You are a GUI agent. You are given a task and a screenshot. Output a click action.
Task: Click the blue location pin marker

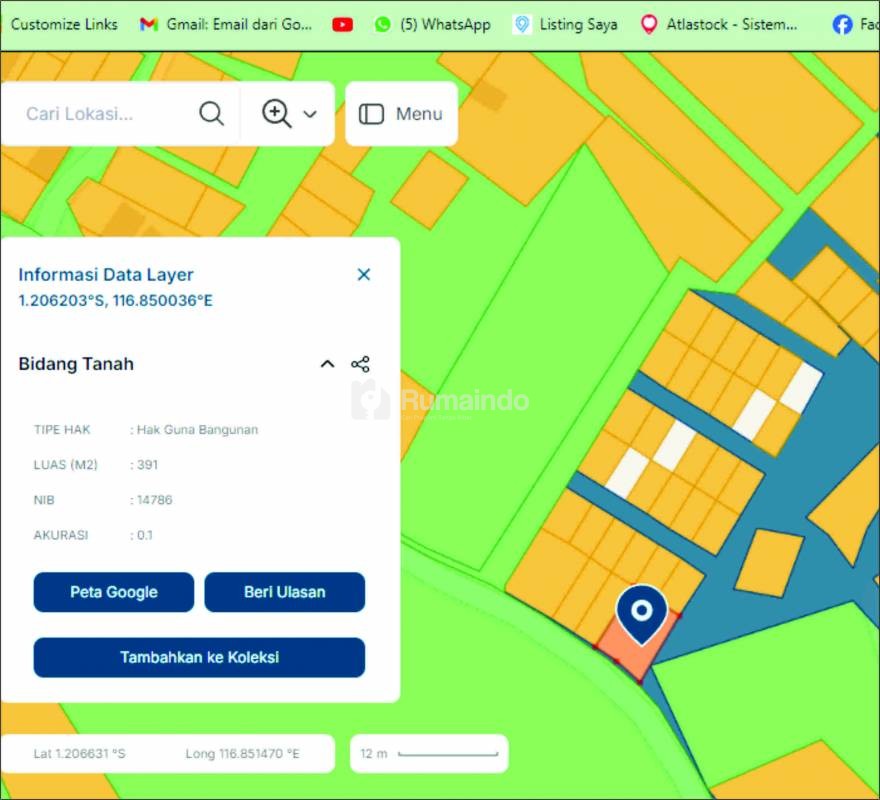[x=641, y=612]
